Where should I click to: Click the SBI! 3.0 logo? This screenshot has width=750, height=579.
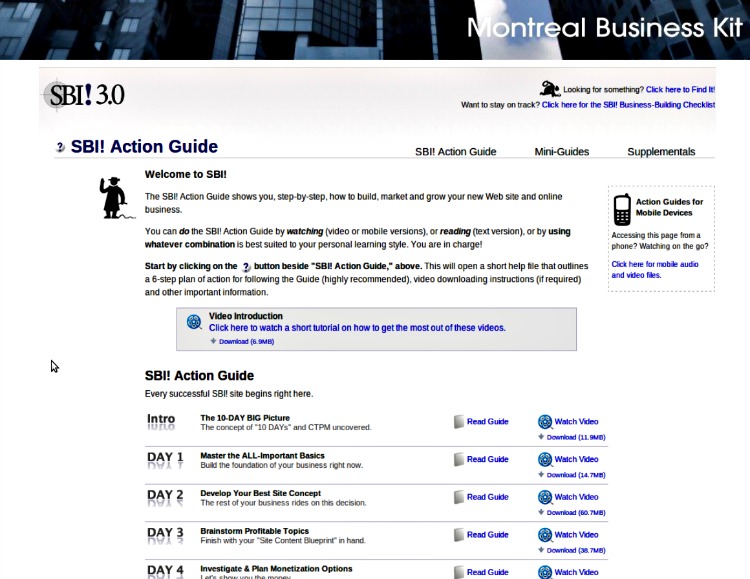(85, 95)
